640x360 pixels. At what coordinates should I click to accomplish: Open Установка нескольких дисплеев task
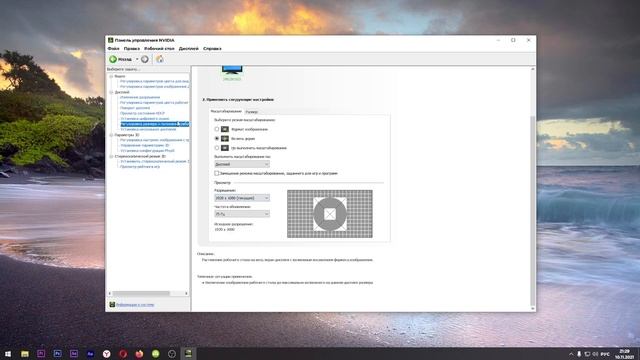tap(148, 129)
